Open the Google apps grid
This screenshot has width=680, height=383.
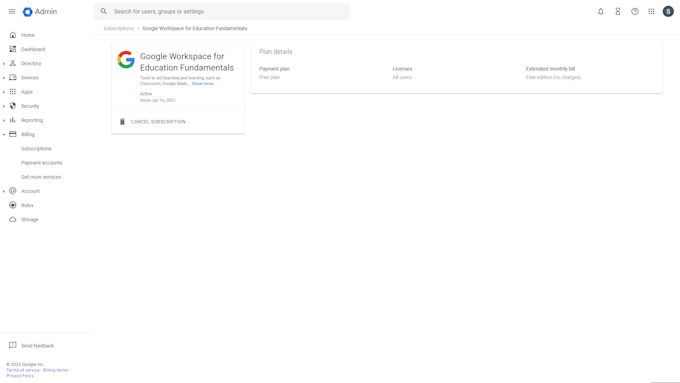(651, 12)
